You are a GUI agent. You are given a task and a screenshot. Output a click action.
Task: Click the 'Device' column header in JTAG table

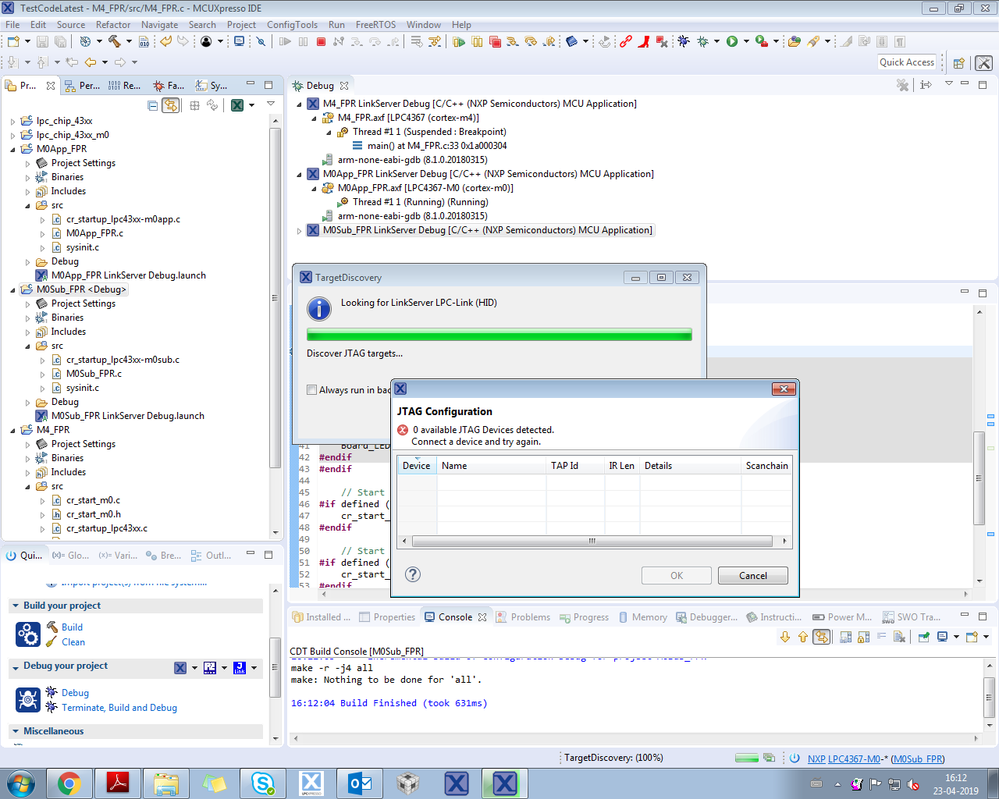coord(416,466)
